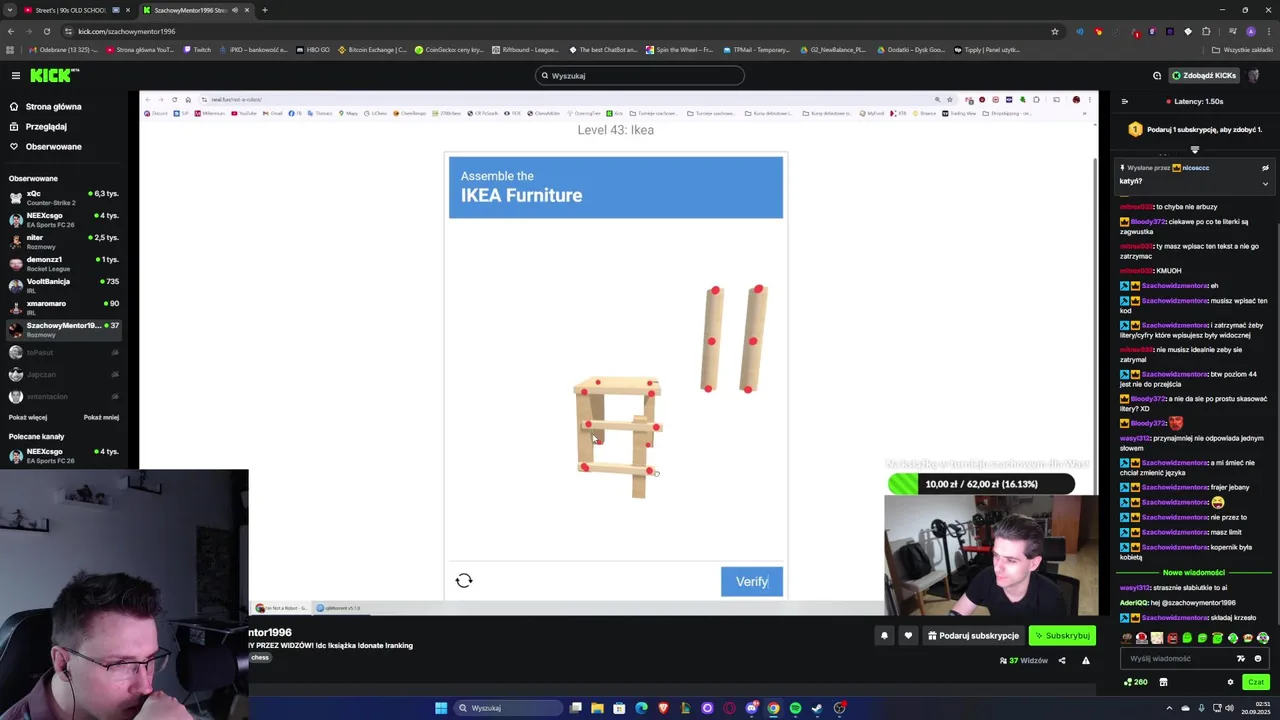Open chat settings gear
This screenshot has width=1280, height=720.
1230,682
